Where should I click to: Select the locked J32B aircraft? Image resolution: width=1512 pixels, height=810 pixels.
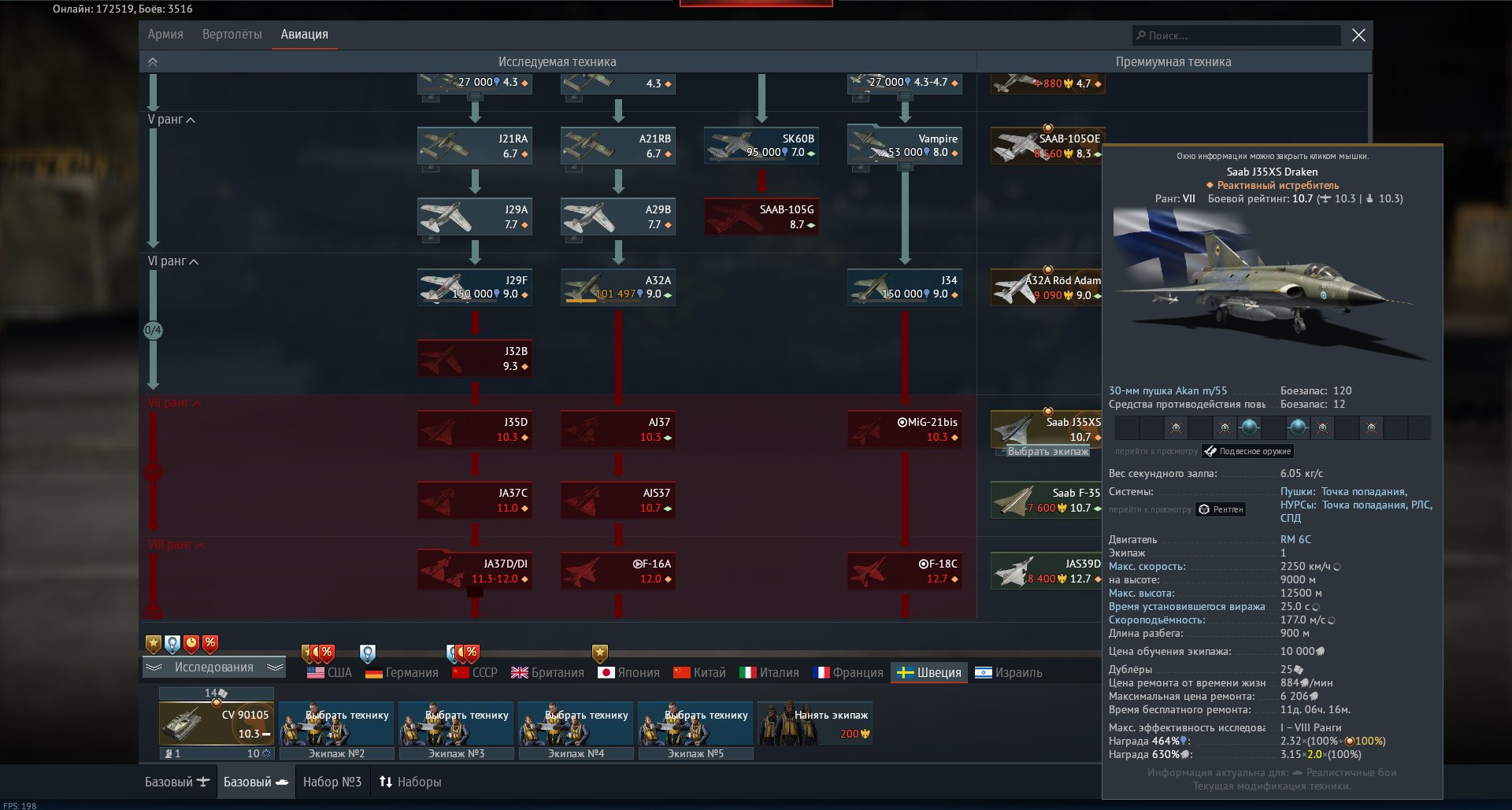(x=475, y=358)
